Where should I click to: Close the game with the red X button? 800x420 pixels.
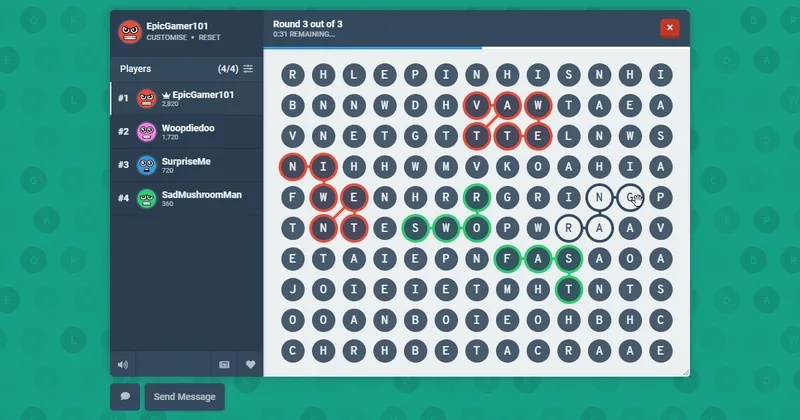pyautogui.click(x=669, y=28)
